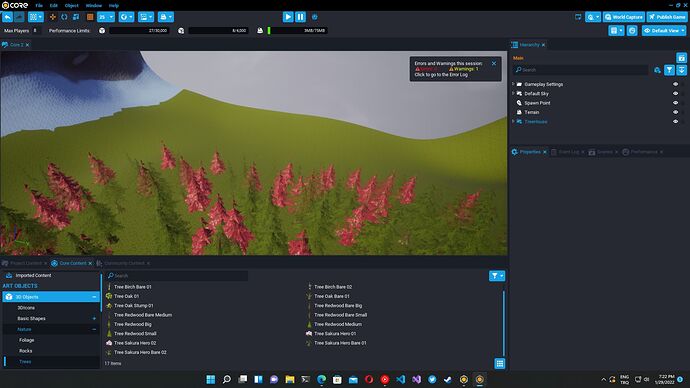Open the dropdown left of World Capture

593,17
